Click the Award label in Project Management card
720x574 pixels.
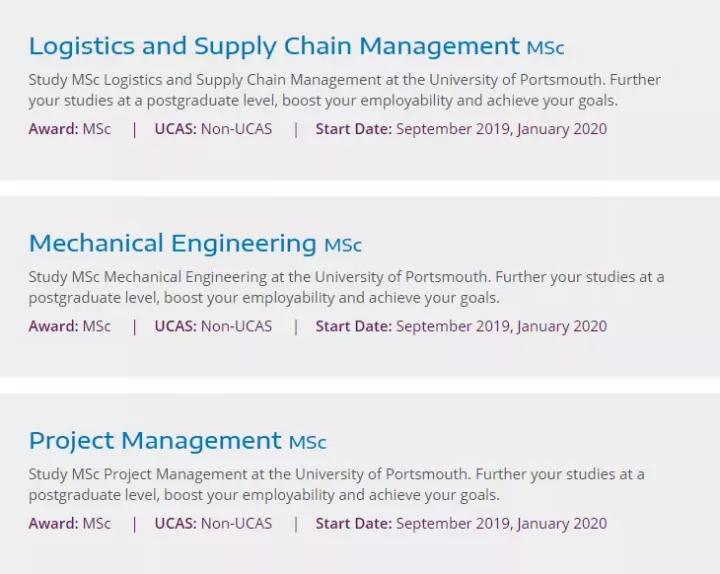click(x=53, y=523)
